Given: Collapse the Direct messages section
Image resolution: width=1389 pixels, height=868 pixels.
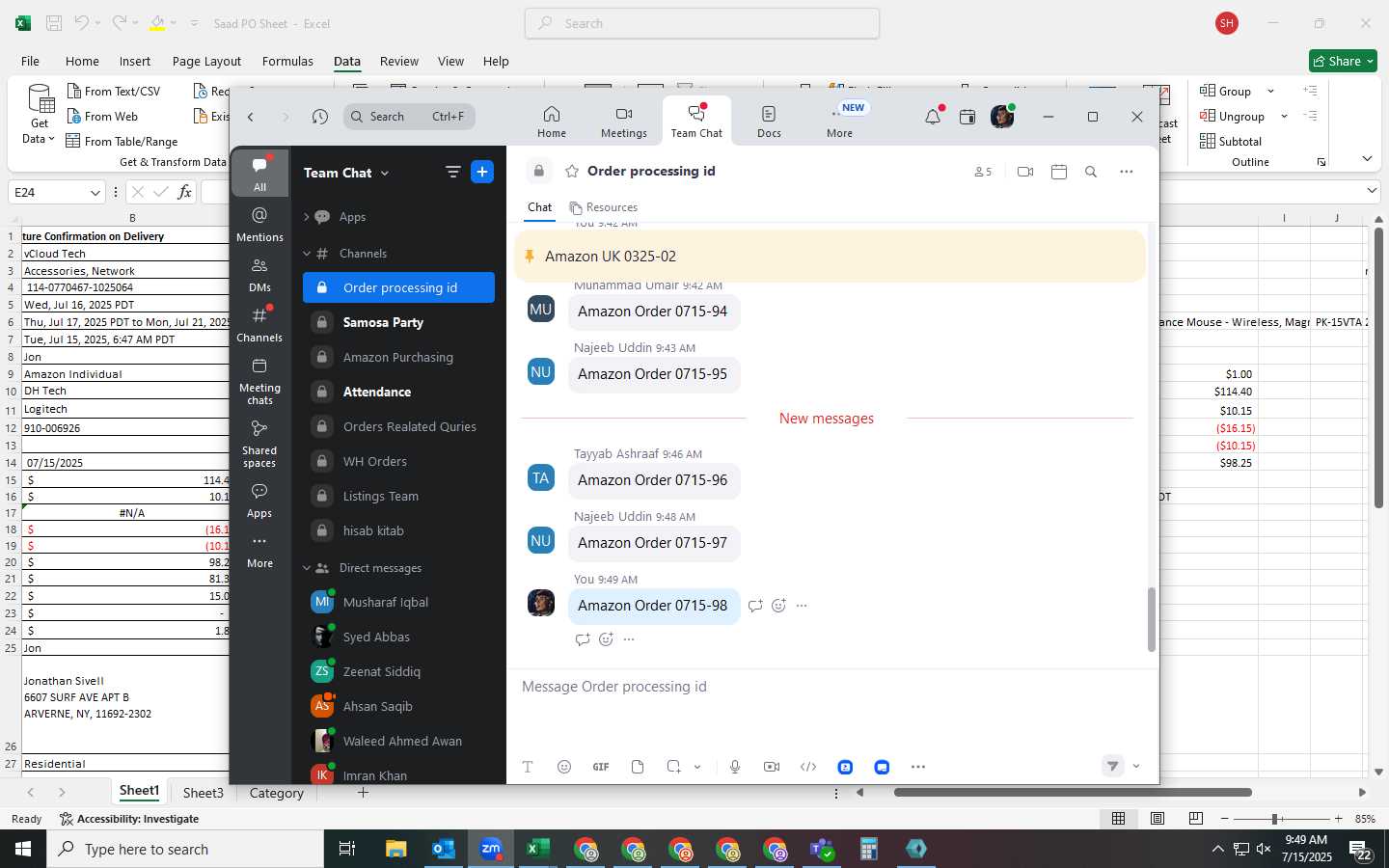Looking at the screenshot, I should 307,568.
